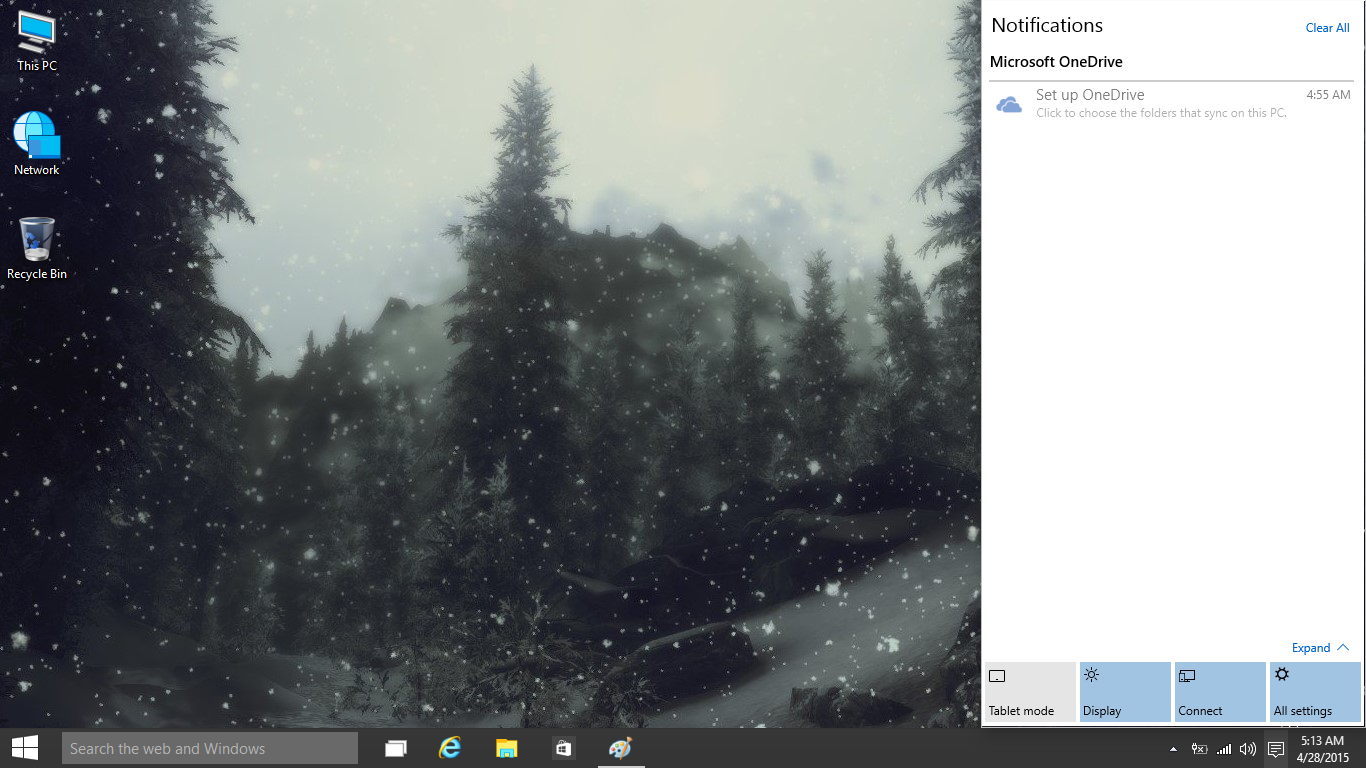Launch Internet Explorer from the taskbar

point(451,748)
